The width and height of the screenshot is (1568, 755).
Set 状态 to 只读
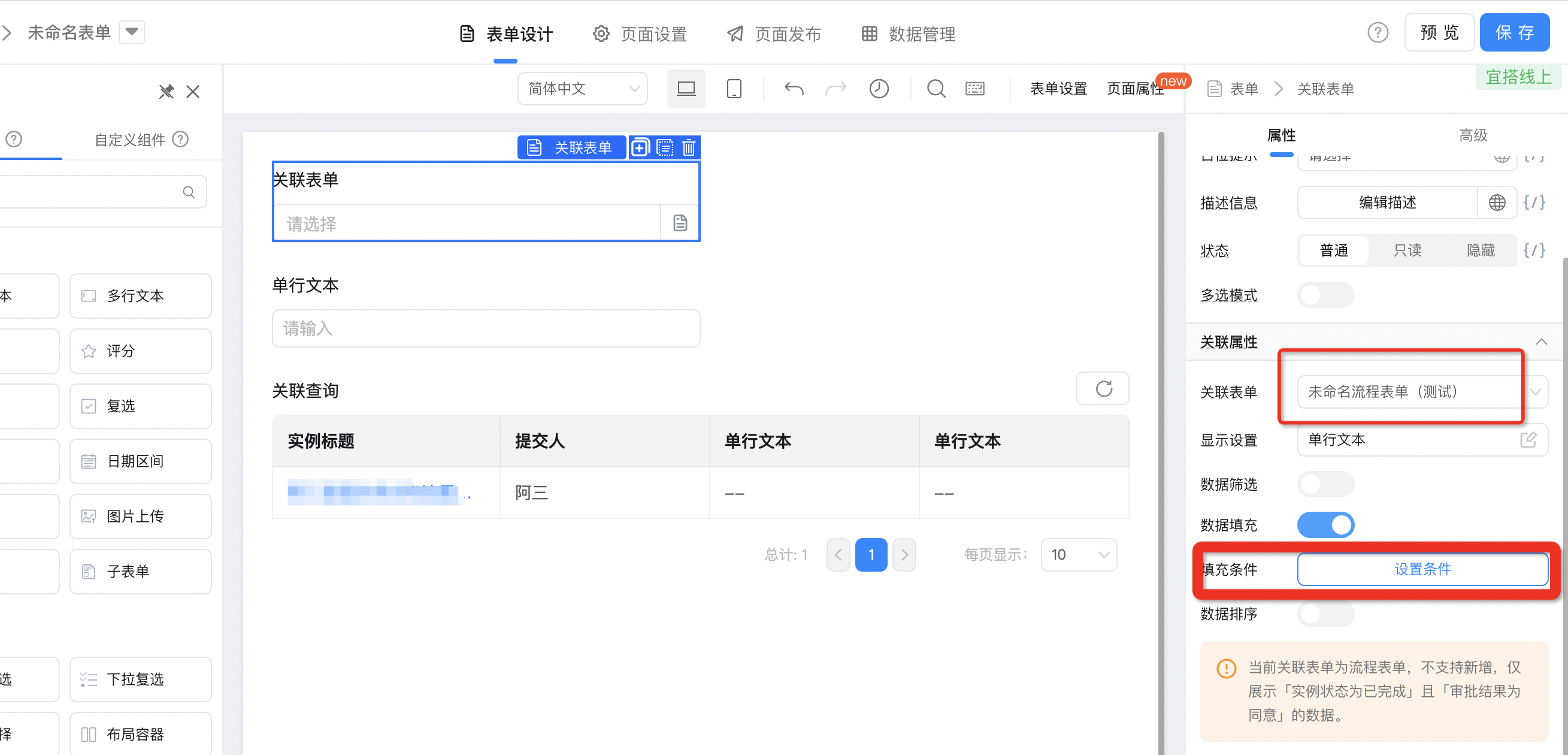[x=1407, y=250]
